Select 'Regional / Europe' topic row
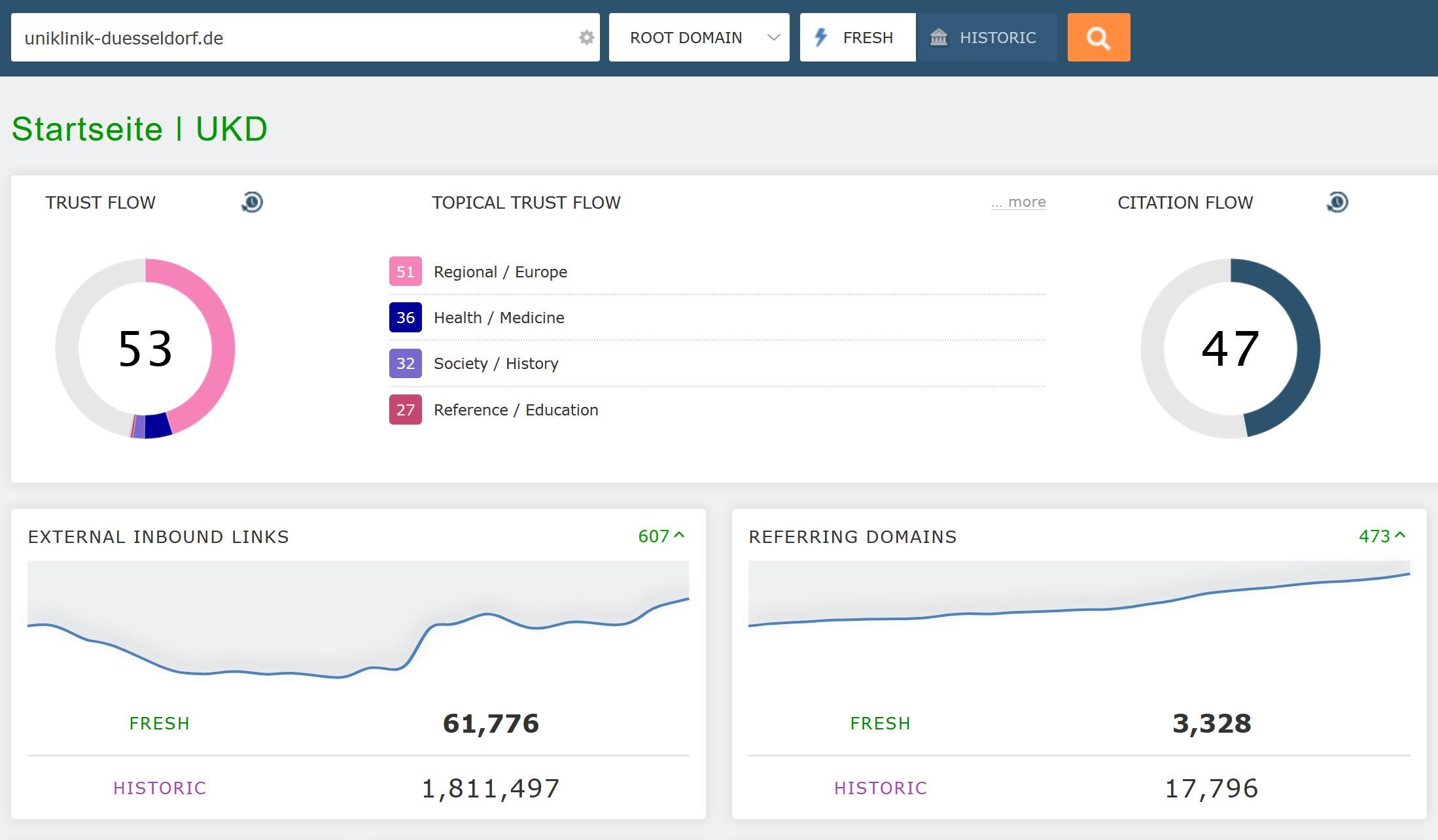 (717, 271)
